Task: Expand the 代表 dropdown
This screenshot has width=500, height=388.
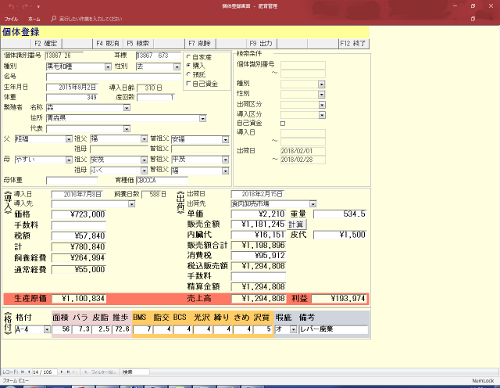Action: tap(127, 129)
